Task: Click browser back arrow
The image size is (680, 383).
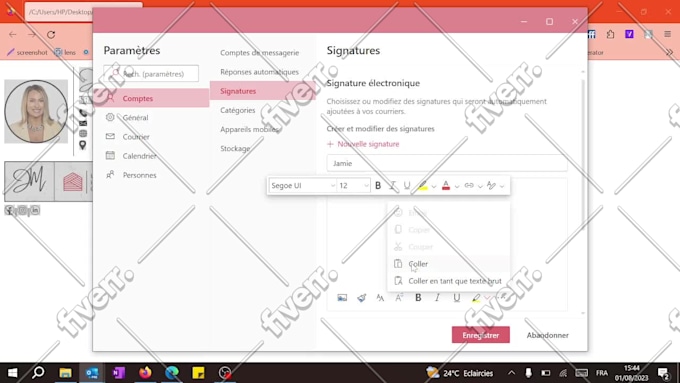Action: click(x=13, y=34)
